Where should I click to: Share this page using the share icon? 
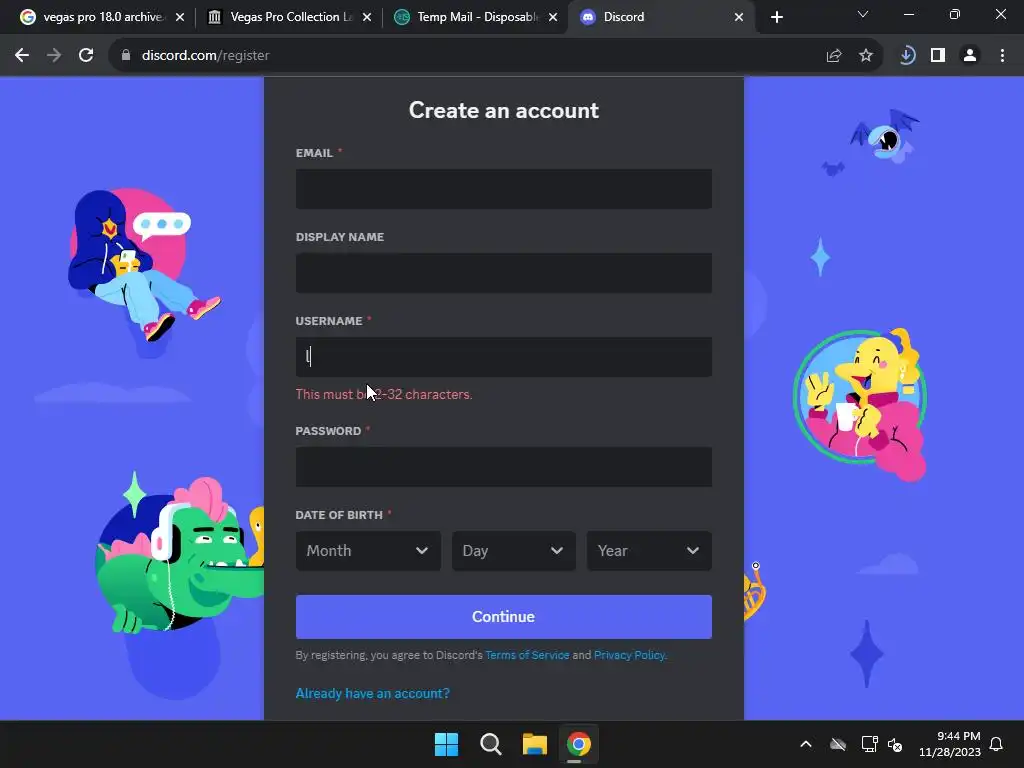834,56
